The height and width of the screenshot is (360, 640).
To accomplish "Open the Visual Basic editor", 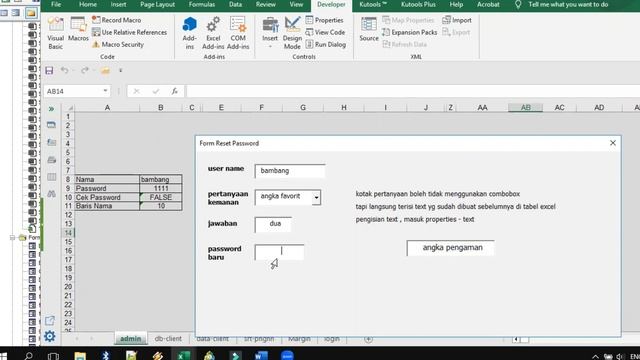I will (x=56, y=33).
